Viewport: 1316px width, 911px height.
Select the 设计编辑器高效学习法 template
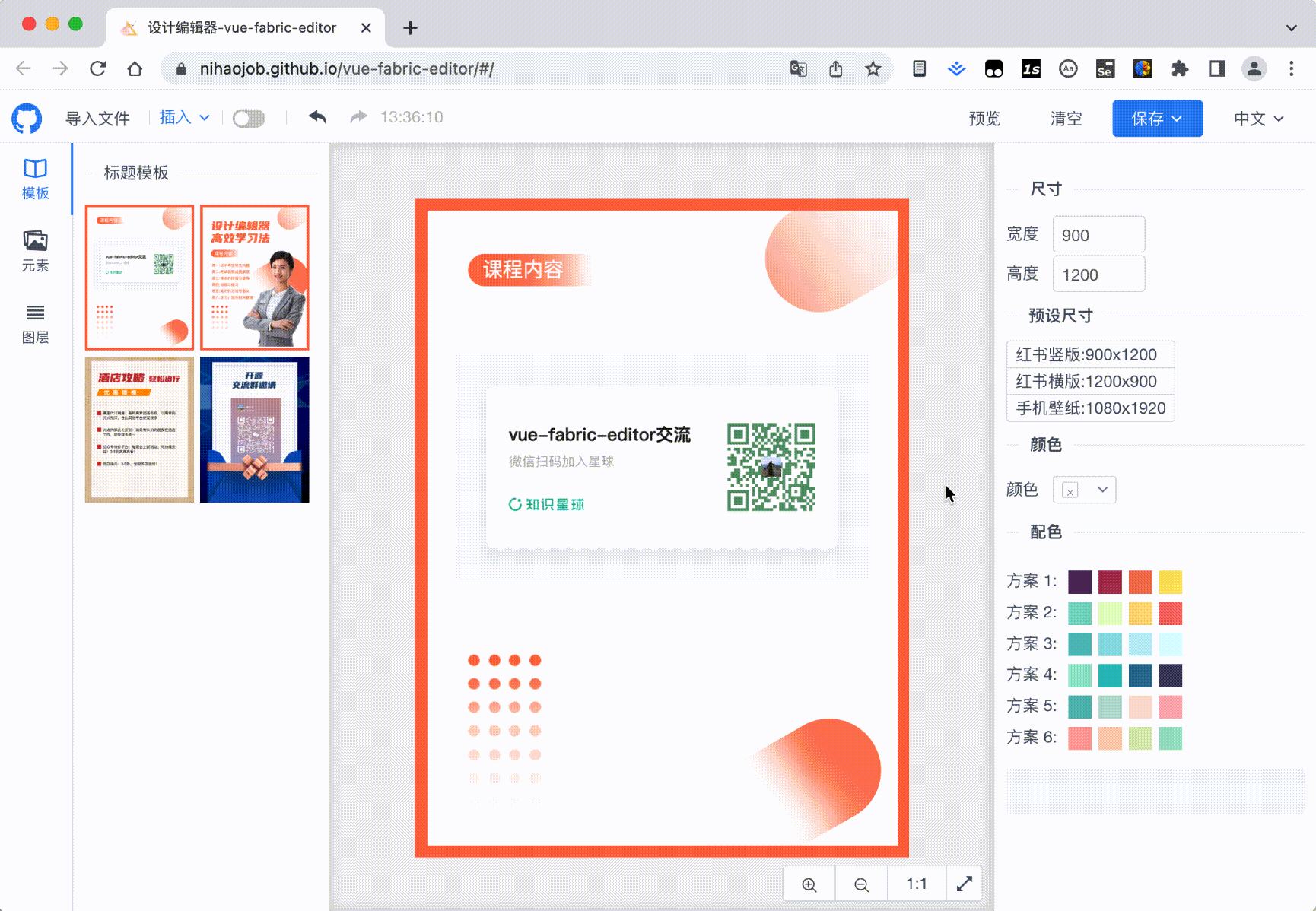click(x=255, y=278)
